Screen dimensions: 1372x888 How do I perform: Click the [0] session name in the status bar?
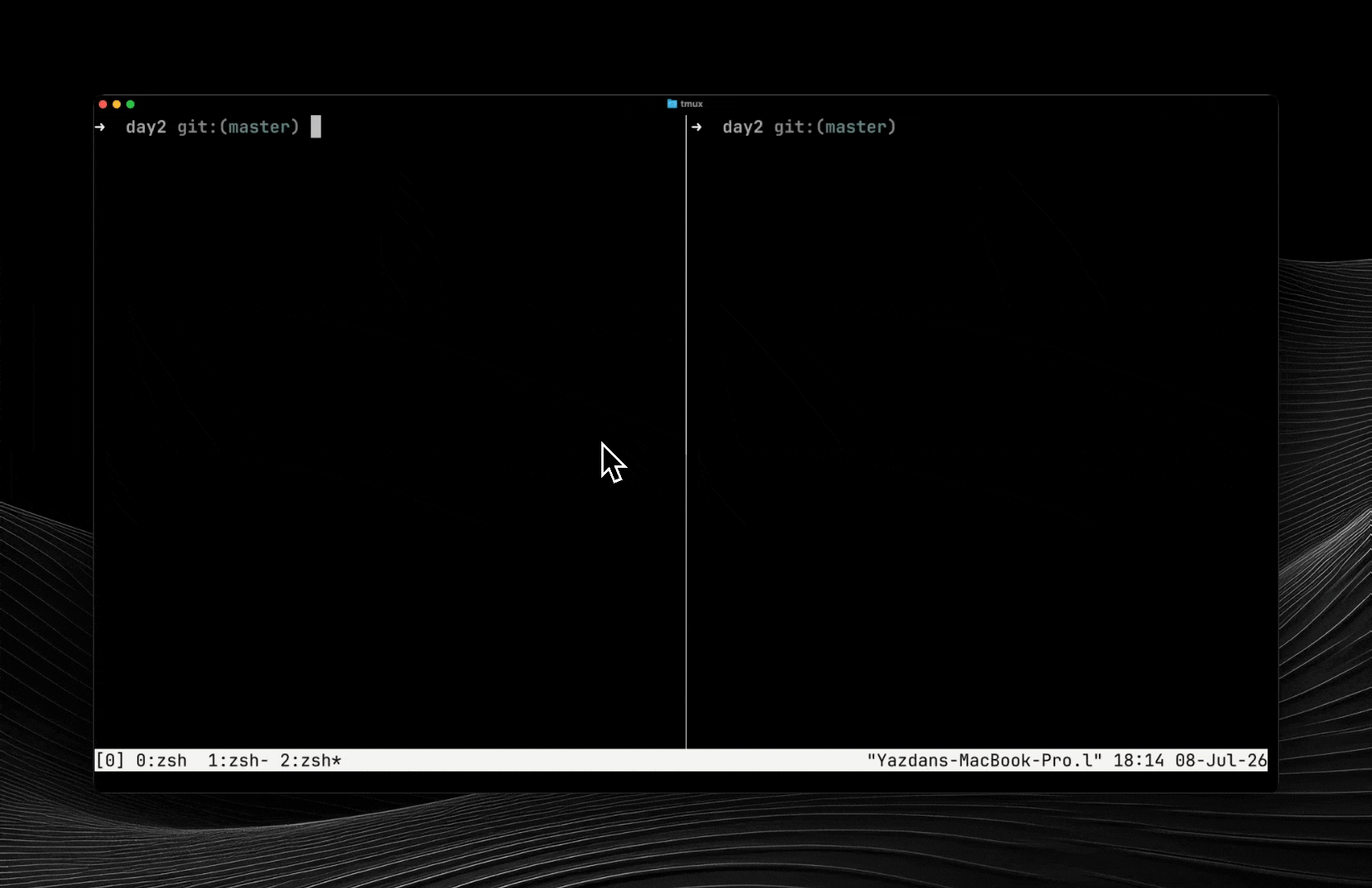tap(110, 761)
